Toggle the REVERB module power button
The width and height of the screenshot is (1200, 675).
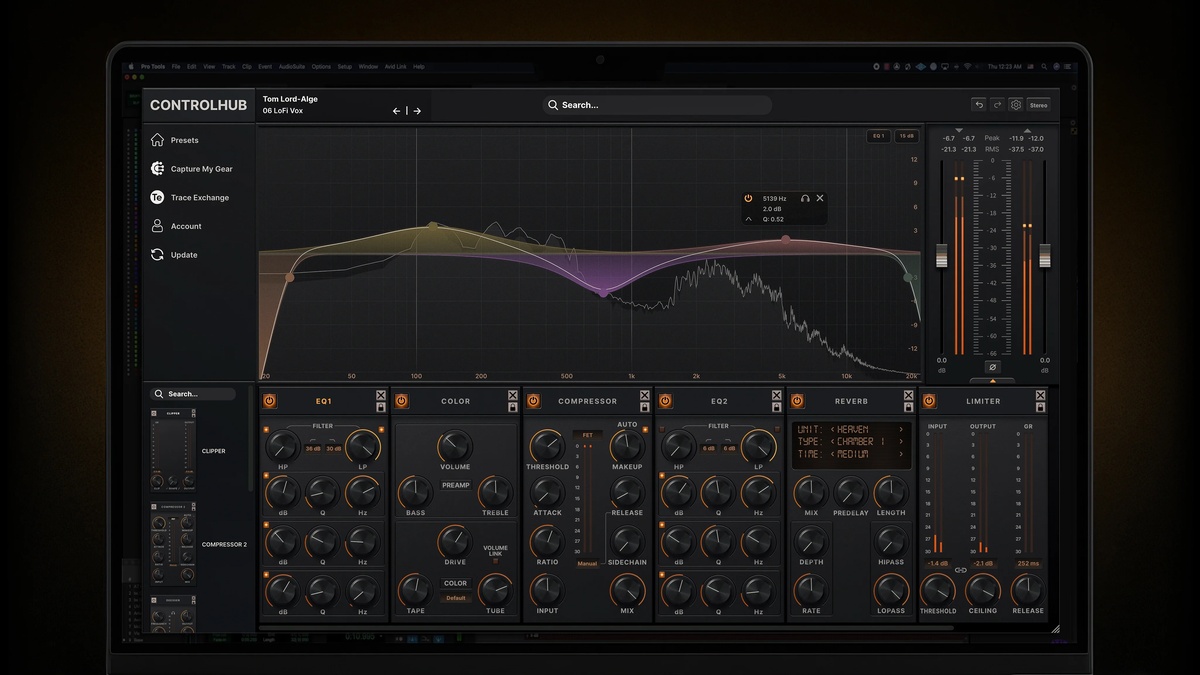798,401
